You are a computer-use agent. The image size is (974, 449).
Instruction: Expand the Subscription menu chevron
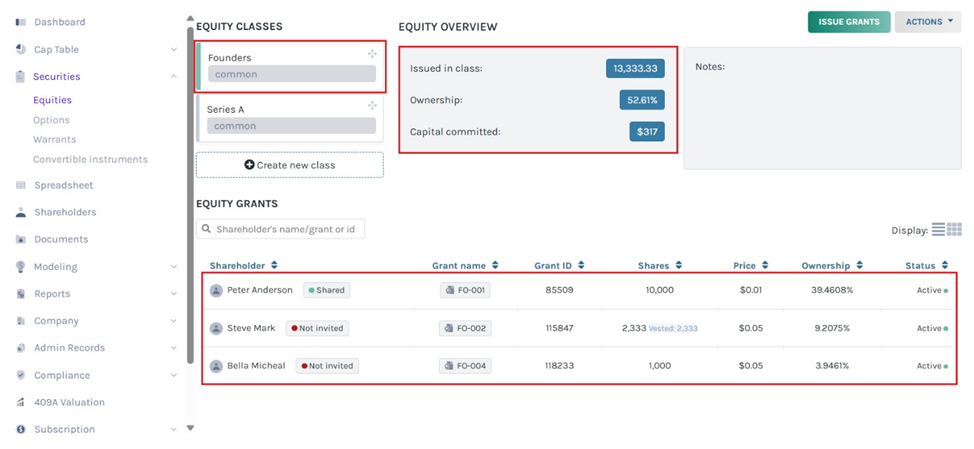coord(174,429)
